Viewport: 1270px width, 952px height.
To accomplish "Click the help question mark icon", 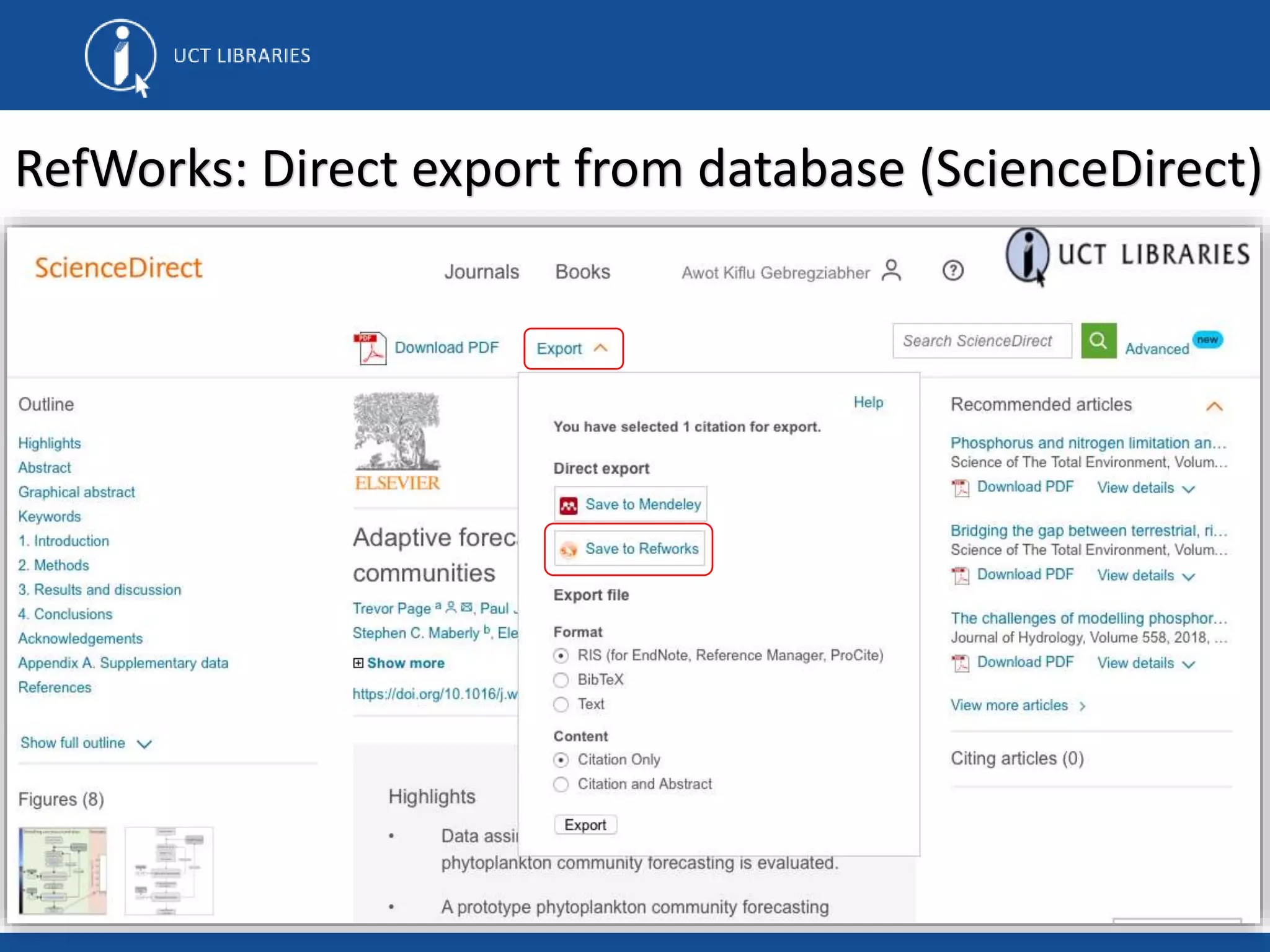I will coord(952,271).
